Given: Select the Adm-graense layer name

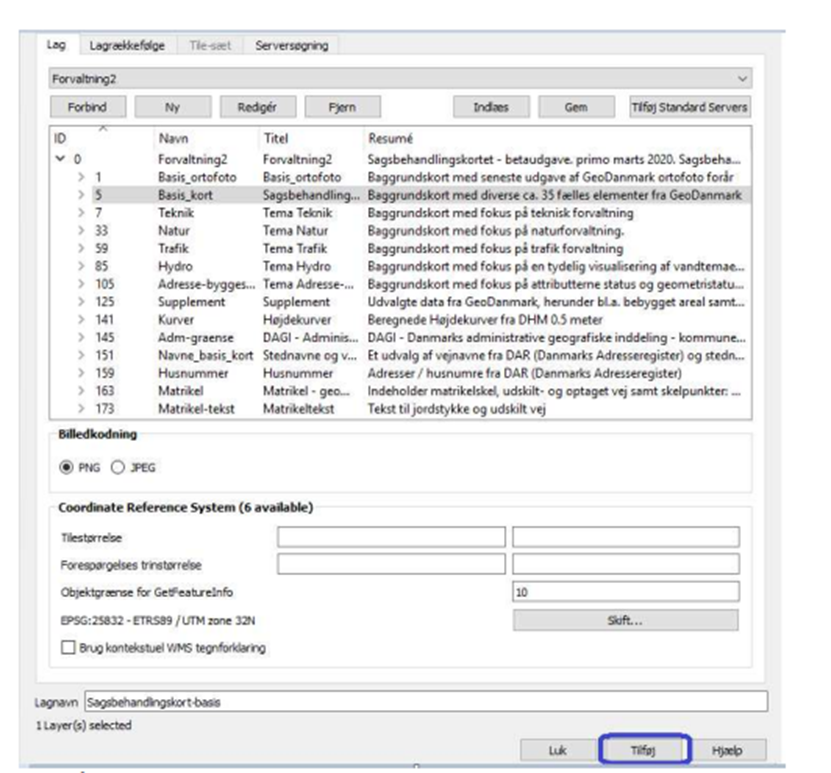Looking at the screenshot, I should coord(196,337).
